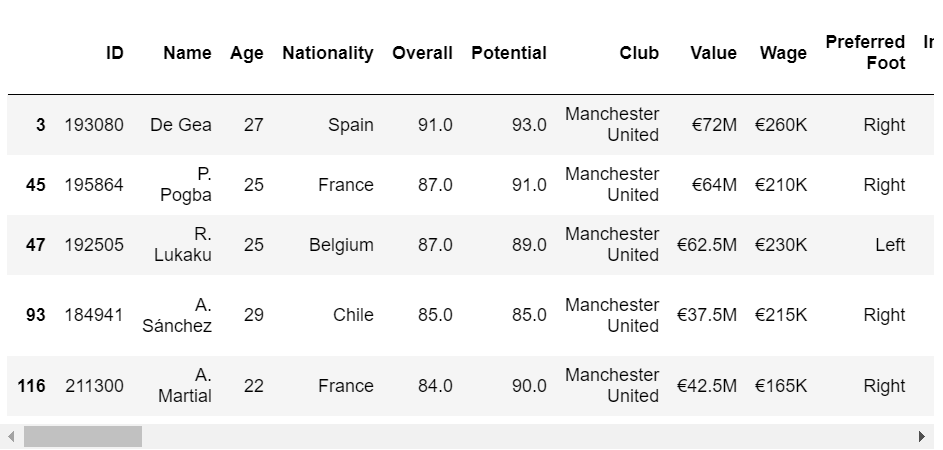
Task: Select the De Gea name cell
Action: [x=180, y=125]
